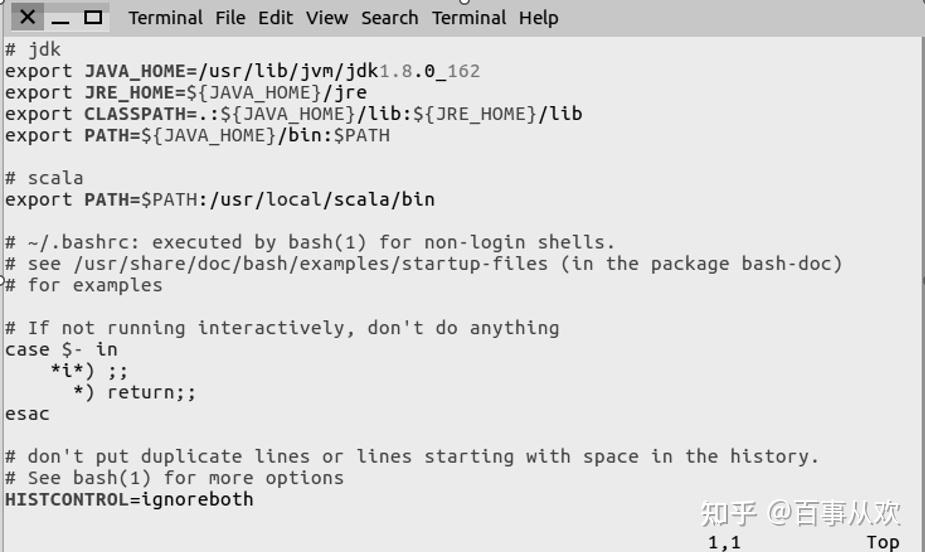Place cursor on the JAVA_HOME export line
925x552 pixels.
click(242, 71)
